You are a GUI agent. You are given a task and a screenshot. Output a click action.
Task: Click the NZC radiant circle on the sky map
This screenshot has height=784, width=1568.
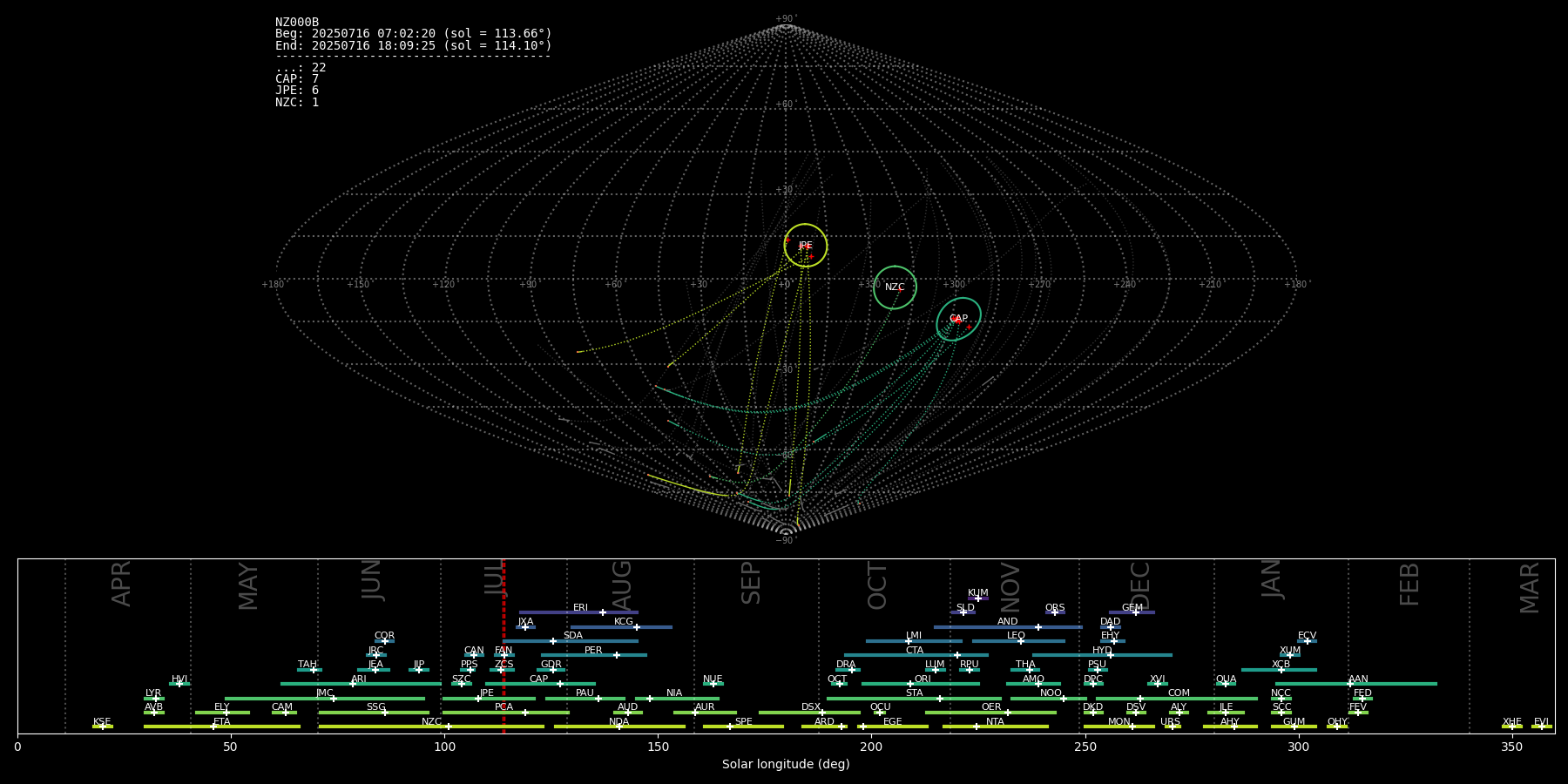tap(895, 287)
